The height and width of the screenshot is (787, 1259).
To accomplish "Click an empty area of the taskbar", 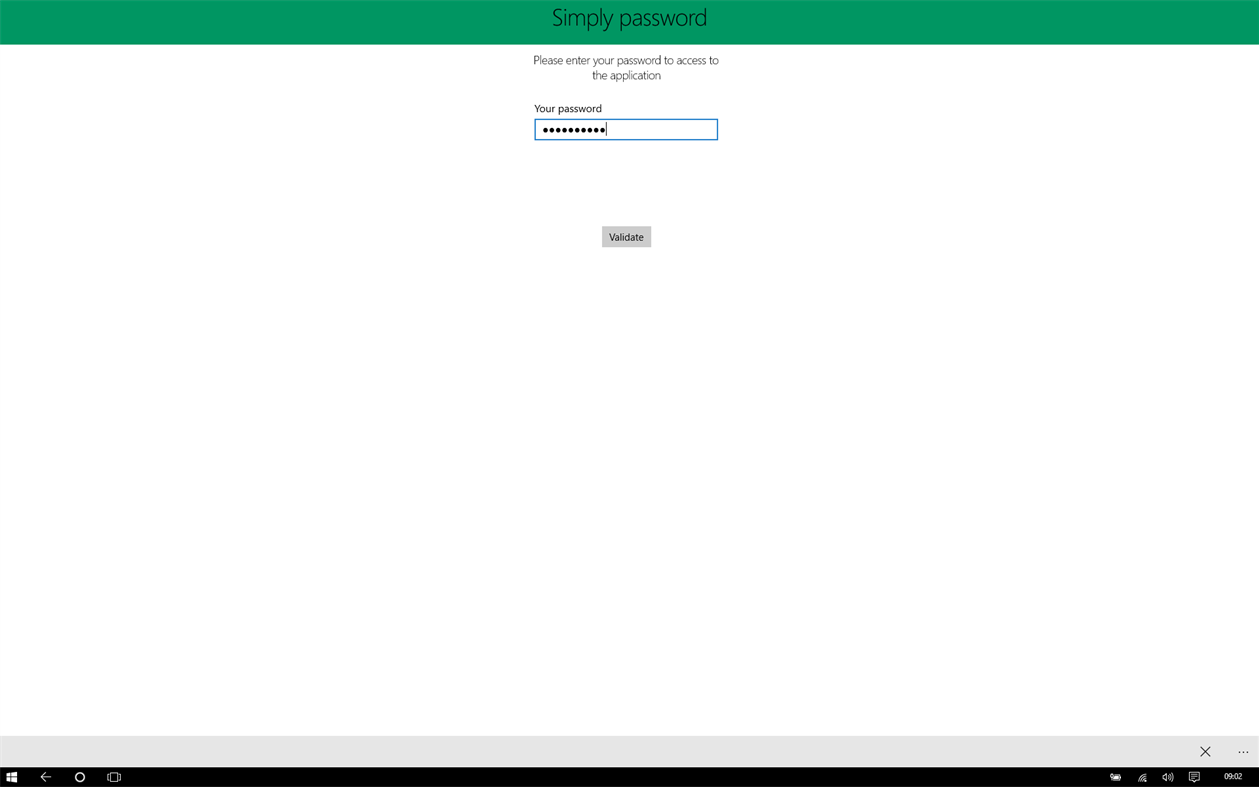I will pyautogui.click(x=600, y=776).
